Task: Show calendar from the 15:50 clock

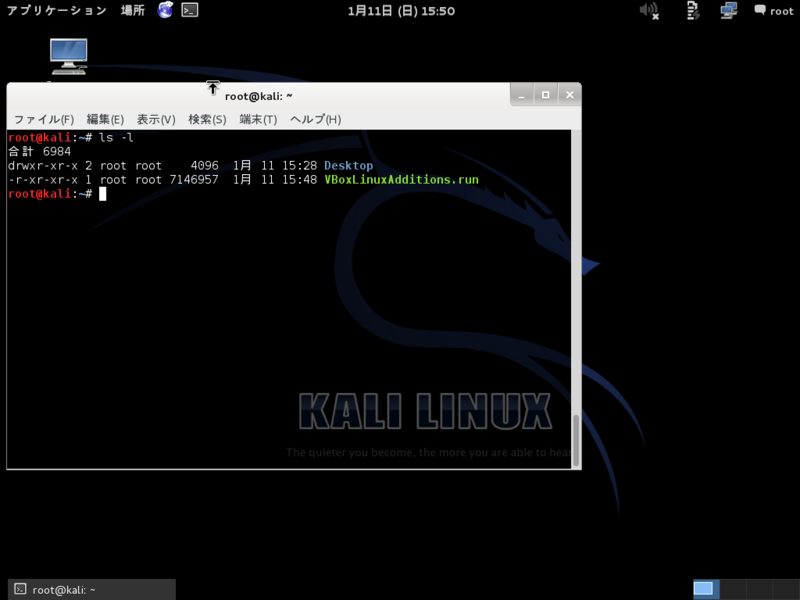Action: [401, 11]
